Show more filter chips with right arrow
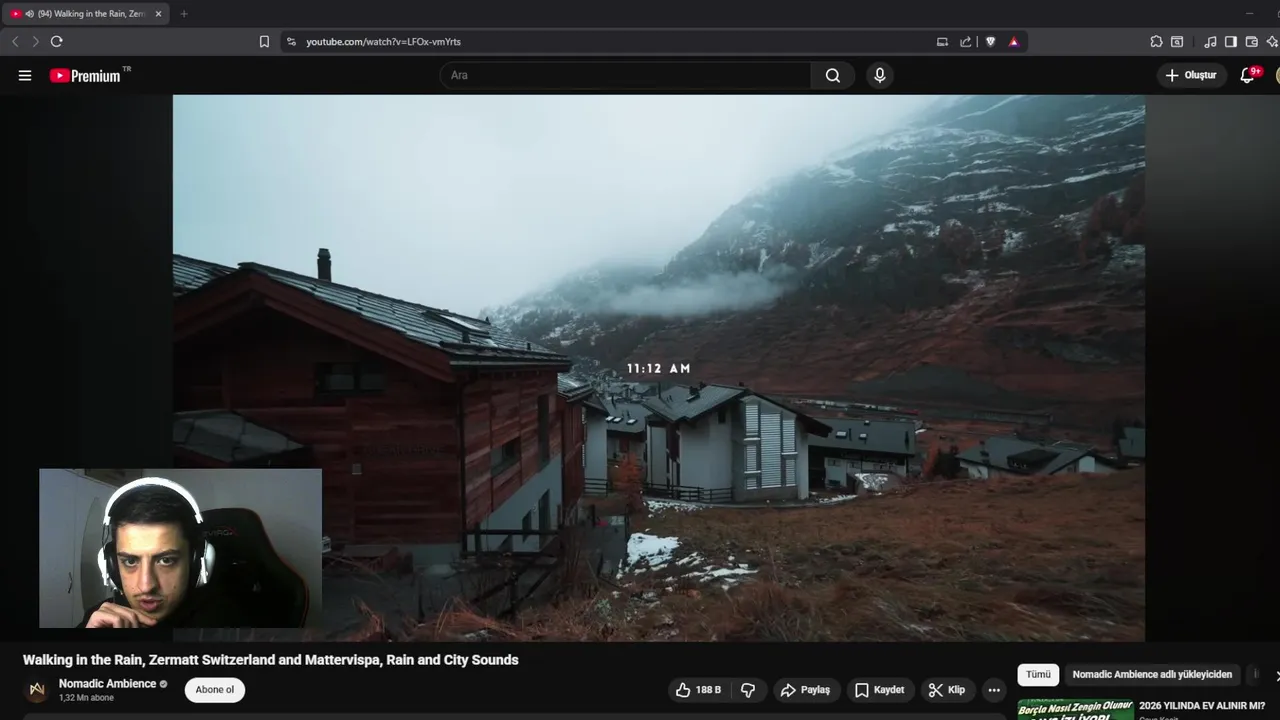The image size is (1280, 720). [x=1276, y=676]
